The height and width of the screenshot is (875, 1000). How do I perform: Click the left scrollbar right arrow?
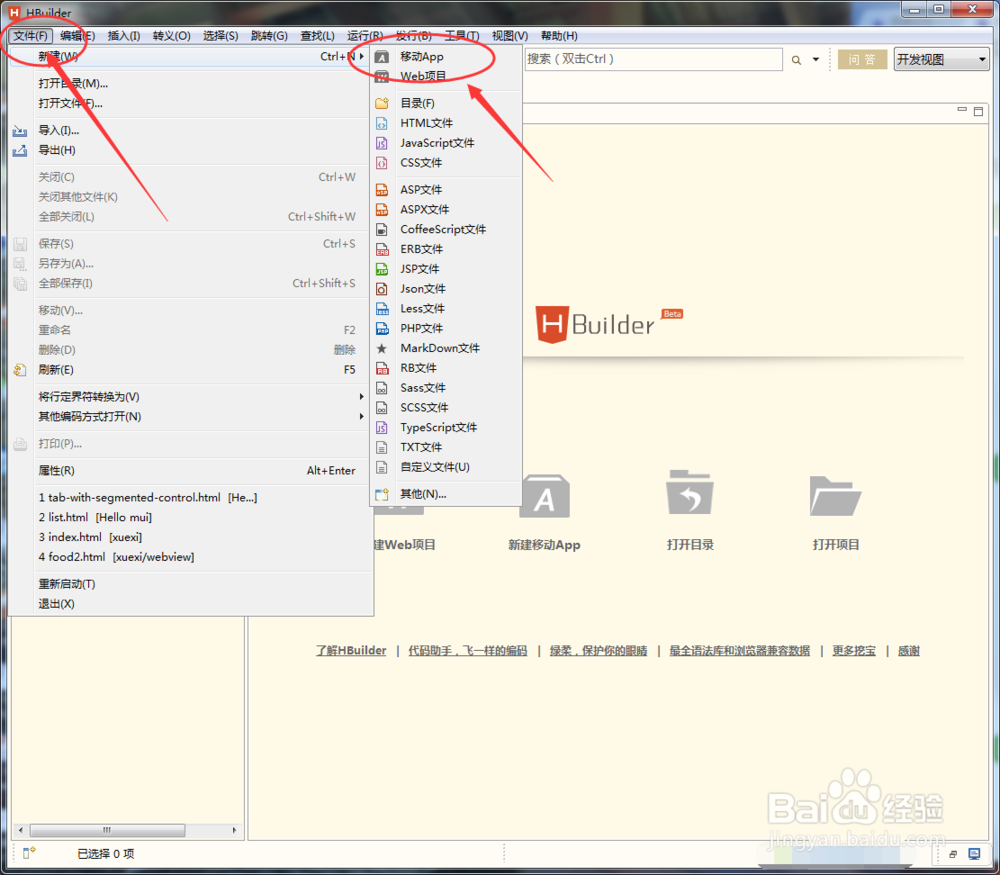(234, 830)
